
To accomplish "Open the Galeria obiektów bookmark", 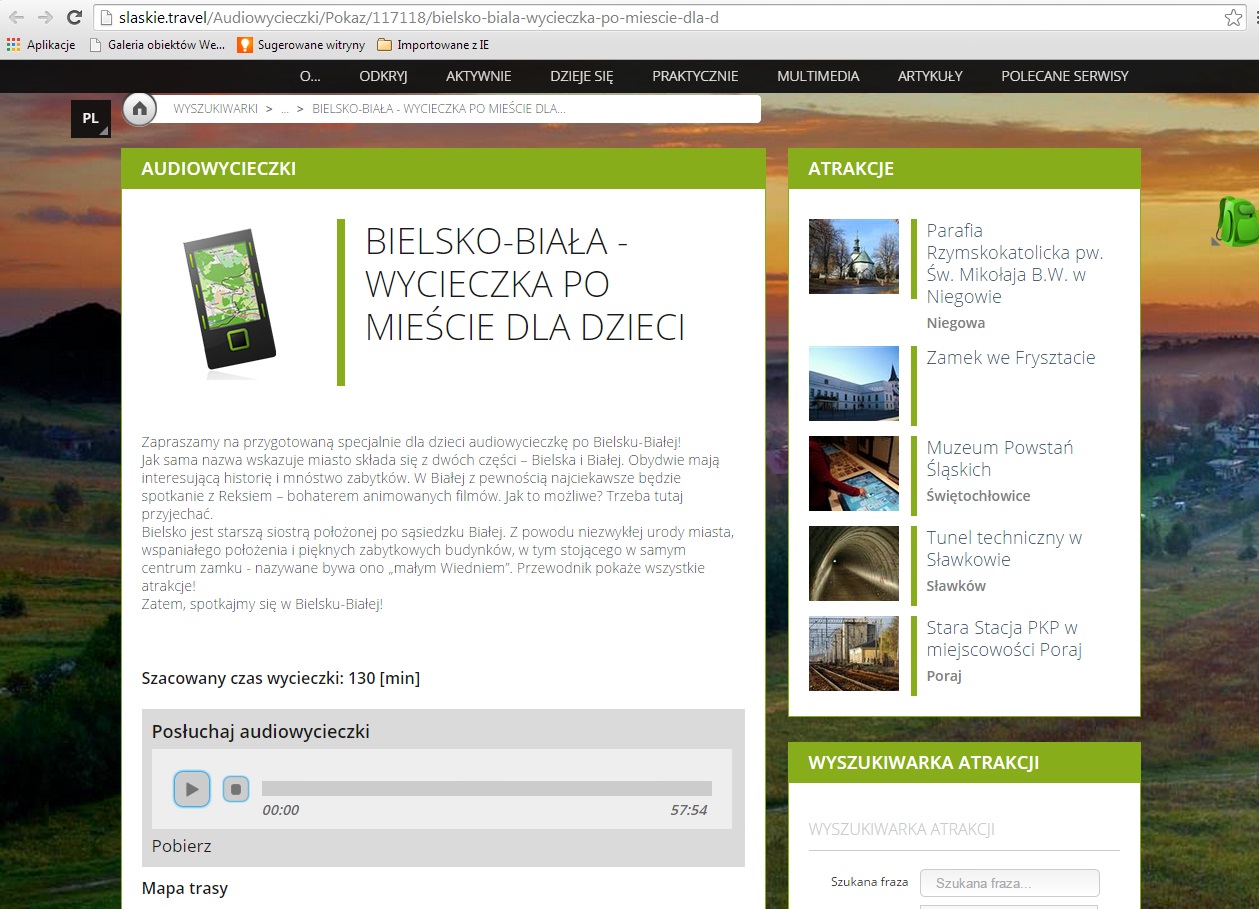I will (157, 45).
